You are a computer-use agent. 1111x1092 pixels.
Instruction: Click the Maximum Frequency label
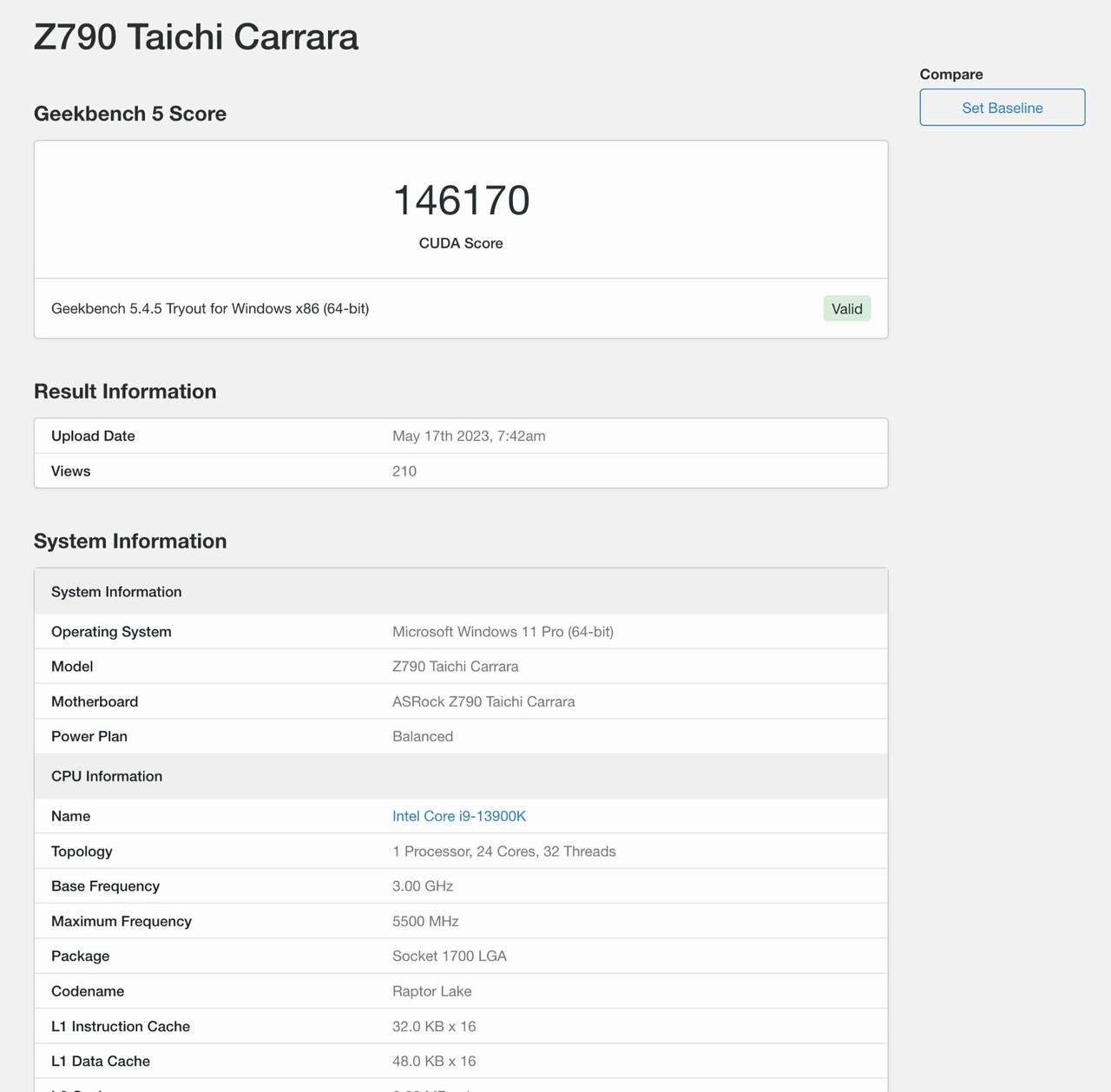click(x=122, y=921)
